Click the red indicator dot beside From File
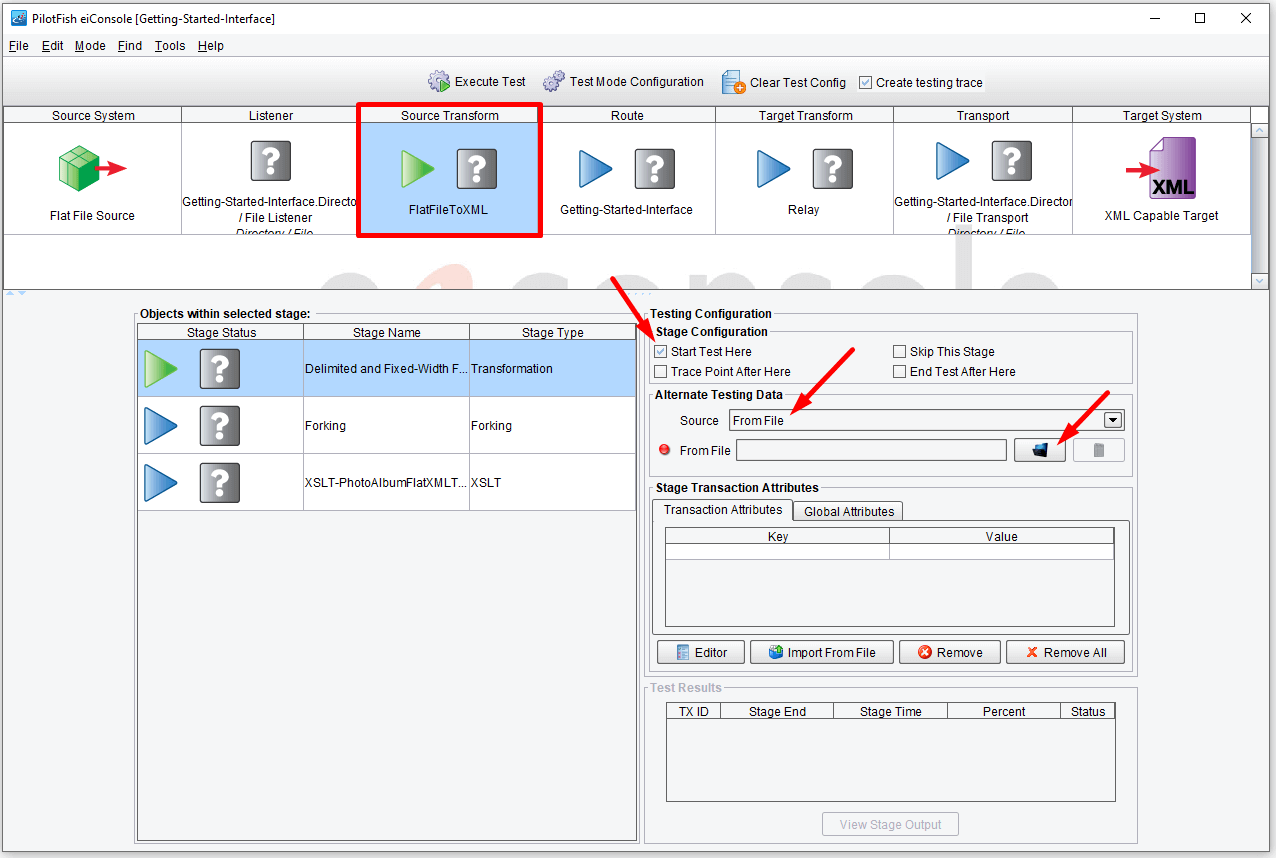1276x858 pixels. (665, 450)
